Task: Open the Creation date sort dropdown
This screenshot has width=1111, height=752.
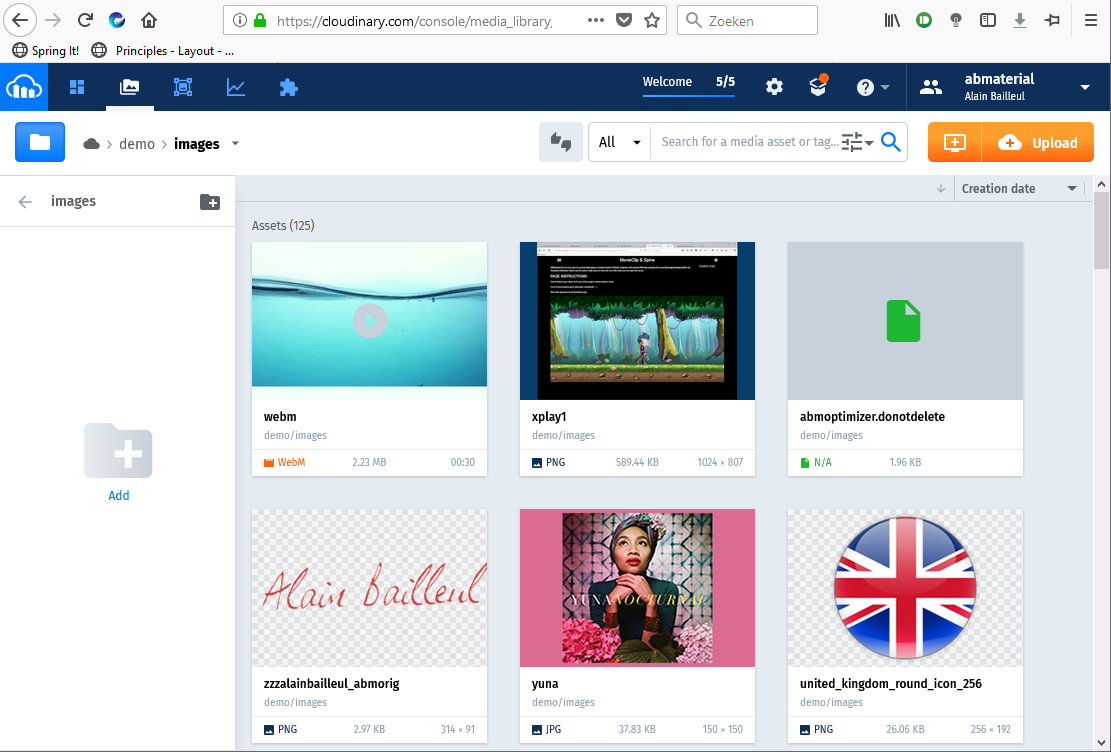Action: 1019,189
